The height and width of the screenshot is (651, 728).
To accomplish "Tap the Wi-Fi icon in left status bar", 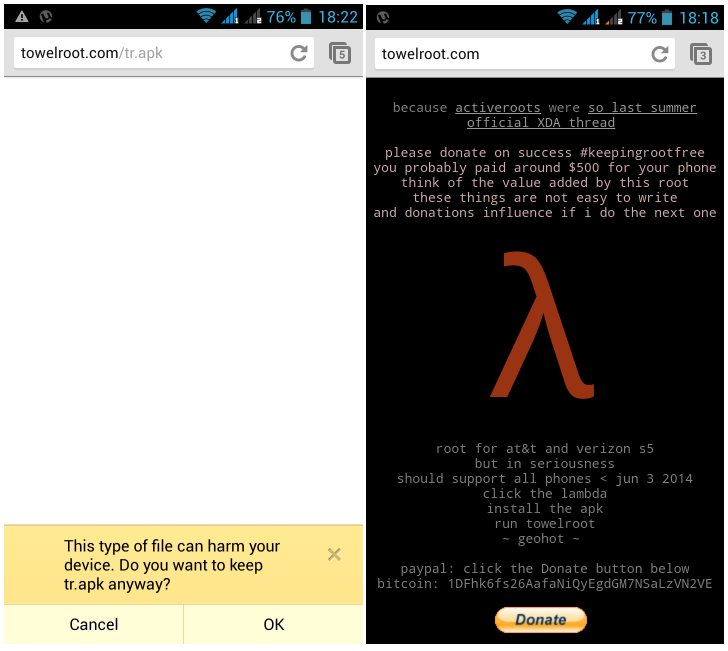I will 206,16.
